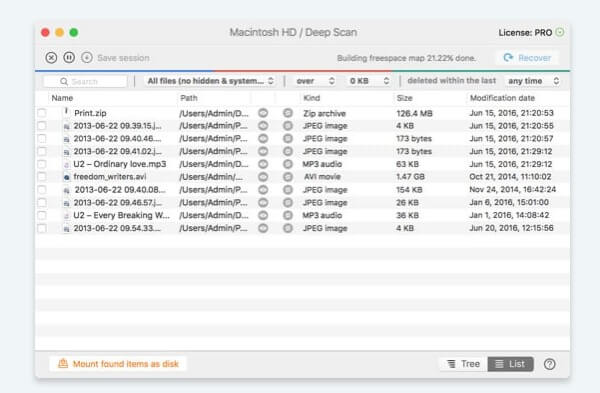Sort by Modification date column header
Screen dimensions: 600x393
point(502,98)
